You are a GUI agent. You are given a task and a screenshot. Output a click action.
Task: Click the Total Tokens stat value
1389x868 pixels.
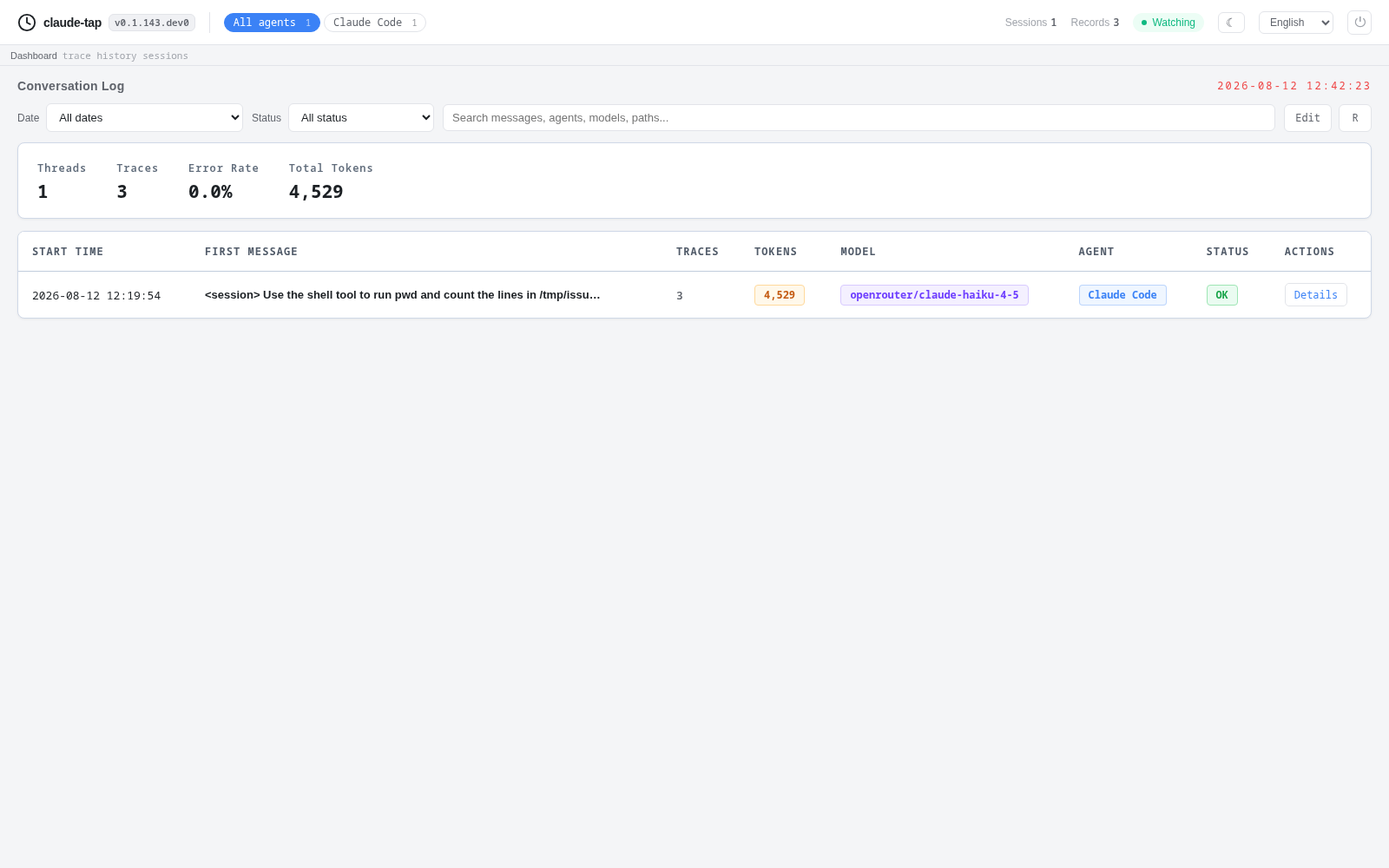tap(316, 192)
